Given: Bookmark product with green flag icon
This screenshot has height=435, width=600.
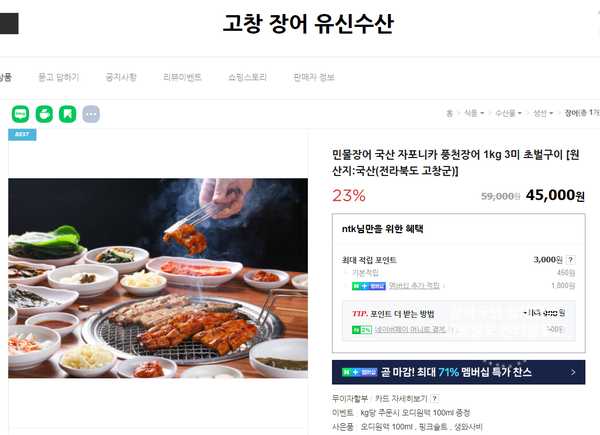Looking at the screenshot, I should pos(67,114).
